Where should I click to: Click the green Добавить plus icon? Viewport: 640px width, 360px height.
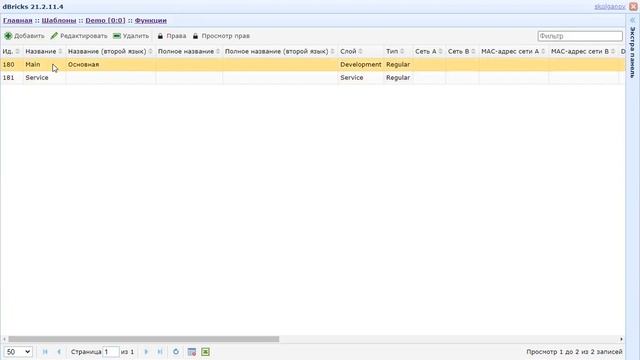[8, 36]
